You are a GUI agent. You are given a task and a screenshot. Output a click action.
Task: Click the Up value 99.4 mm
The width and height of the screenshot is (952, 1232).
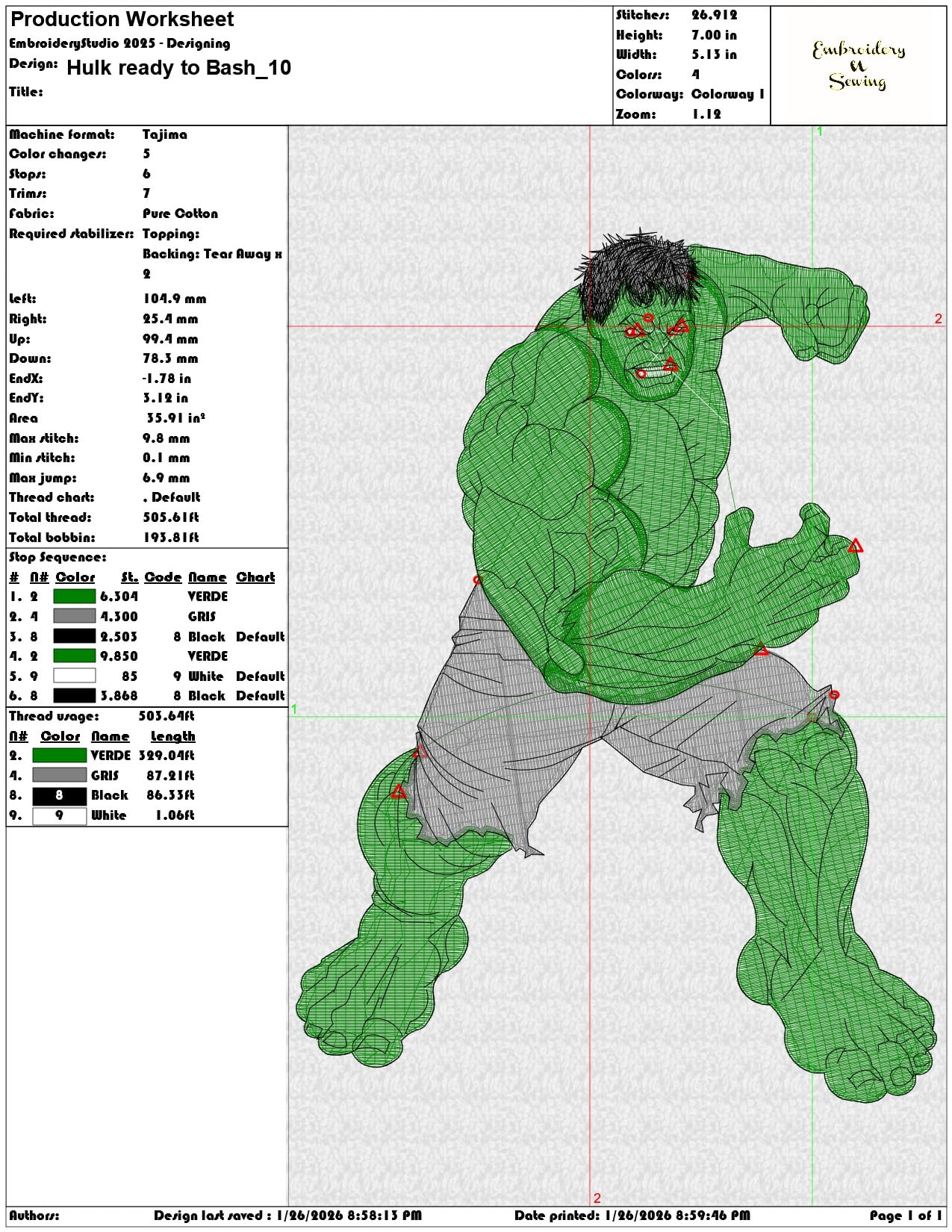point(171,339)
